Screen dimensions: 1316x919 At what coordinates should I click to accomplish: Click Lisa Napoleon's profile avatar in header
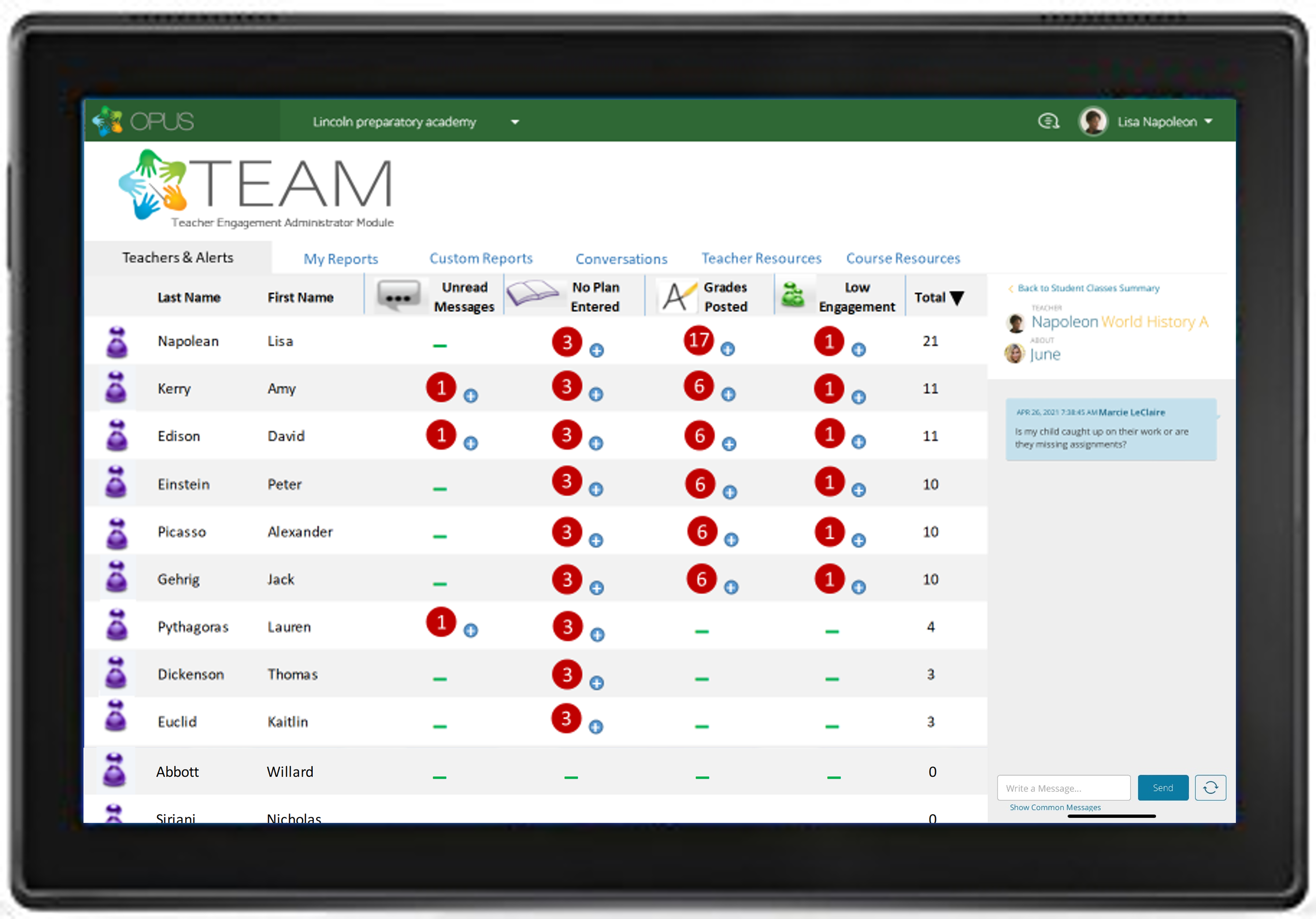pyautogui.click(x=1093, y=122)
